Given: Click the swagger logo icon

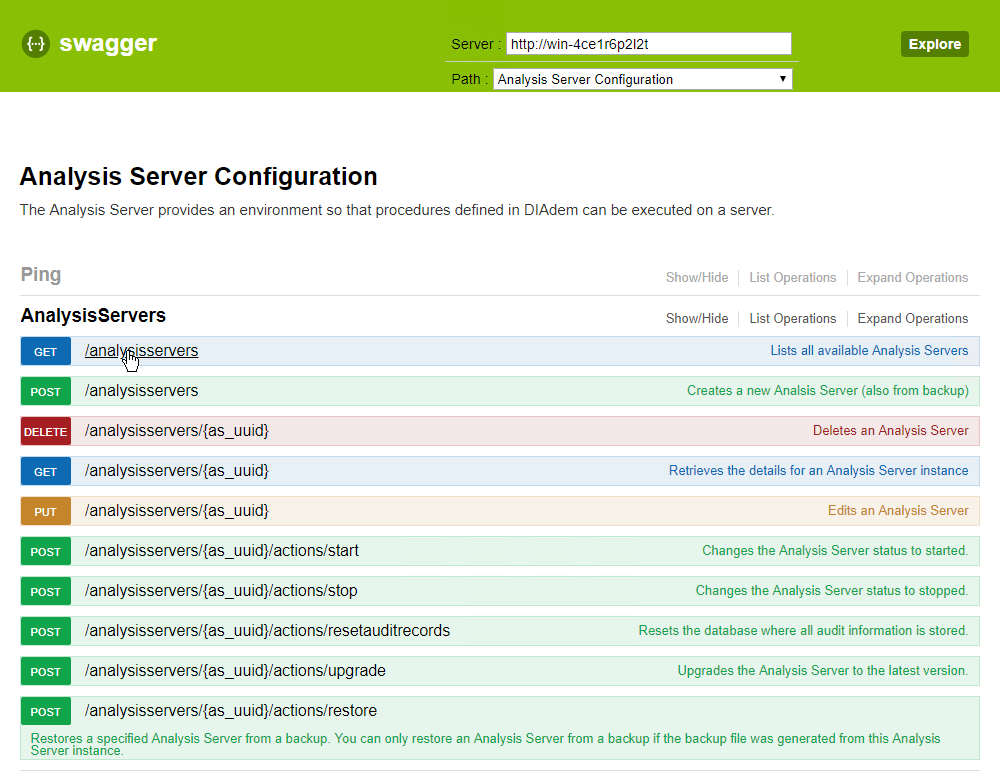Looking at the screenshot, I should 36,44.
